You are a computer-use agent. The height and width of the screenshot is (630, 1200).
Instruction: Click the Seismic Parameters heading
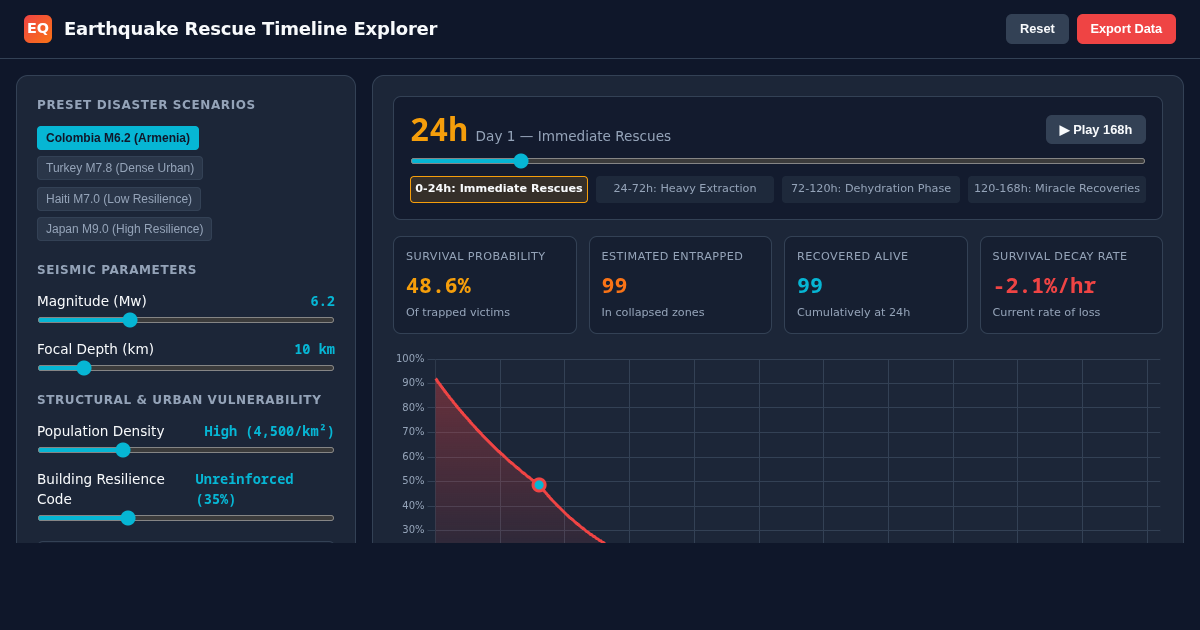pyautogui.click(x=117, y=270)
